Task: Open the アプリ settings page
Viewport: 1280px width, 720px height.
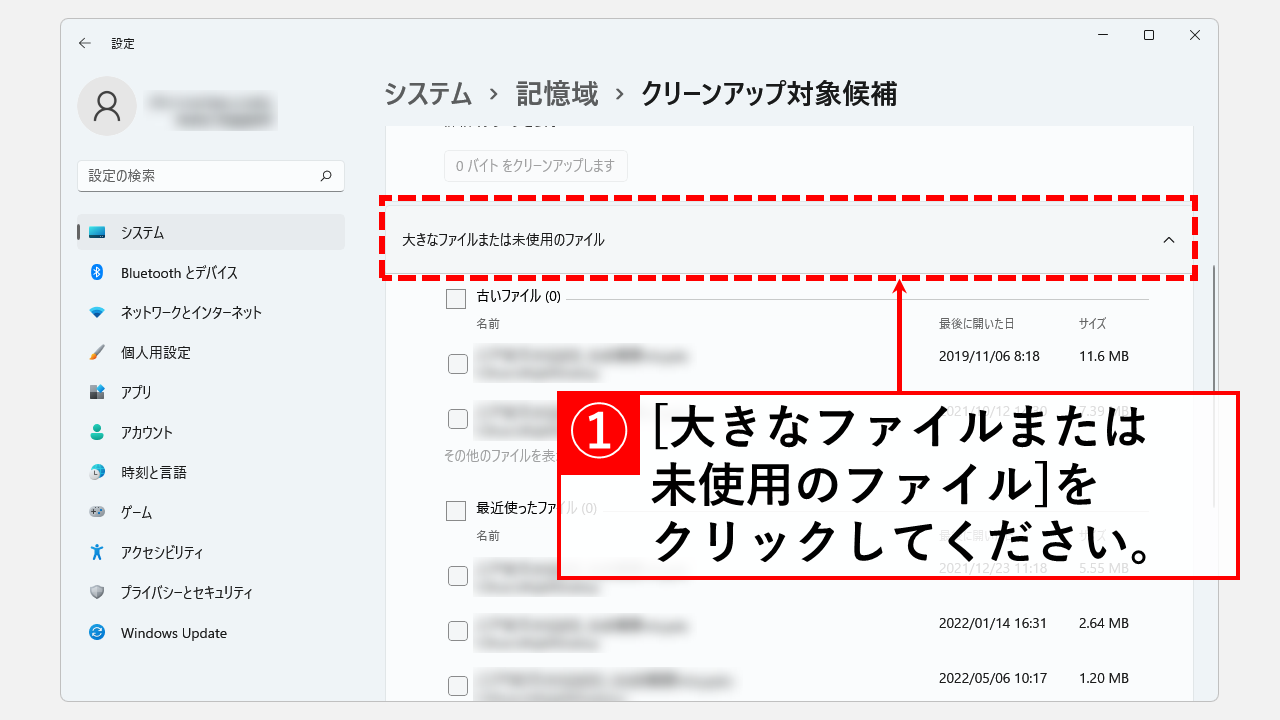Action: [x=136, y=392]
